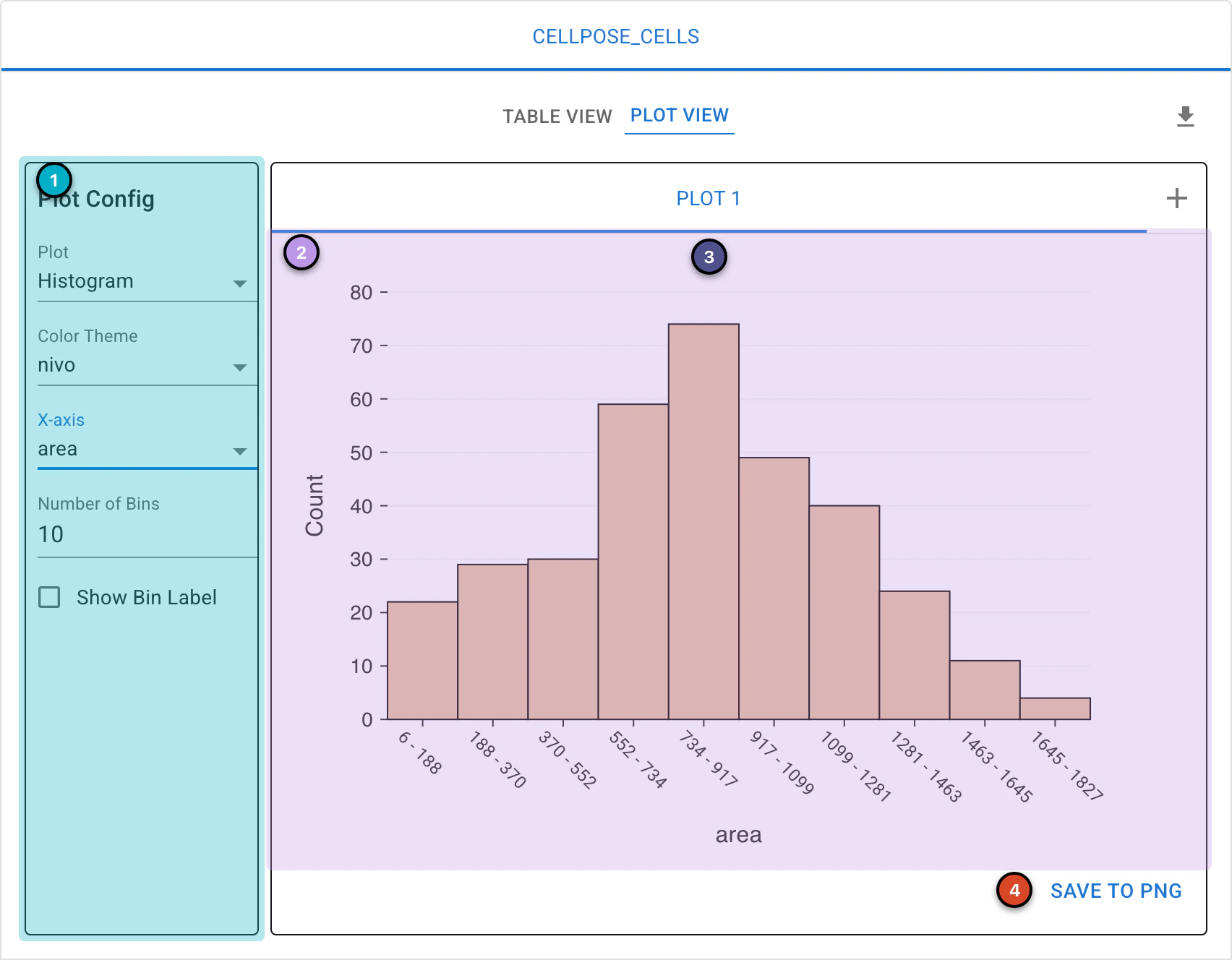The width and height of the screenshot is (1232, 960).
Task: Enable the Show Bin Label checkbox
Action: [49, 597]
